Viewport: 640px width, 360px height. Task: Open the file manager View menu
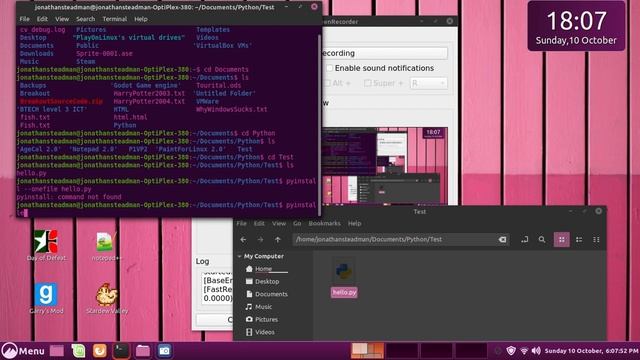pyautogui.click(x=279, y=224)
